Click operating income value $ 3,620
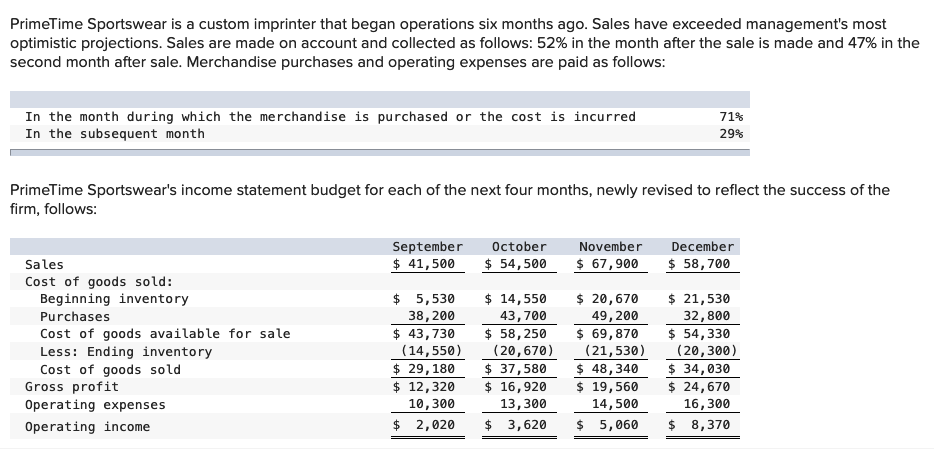The image size is (934, 453). (x=515, y=425)
